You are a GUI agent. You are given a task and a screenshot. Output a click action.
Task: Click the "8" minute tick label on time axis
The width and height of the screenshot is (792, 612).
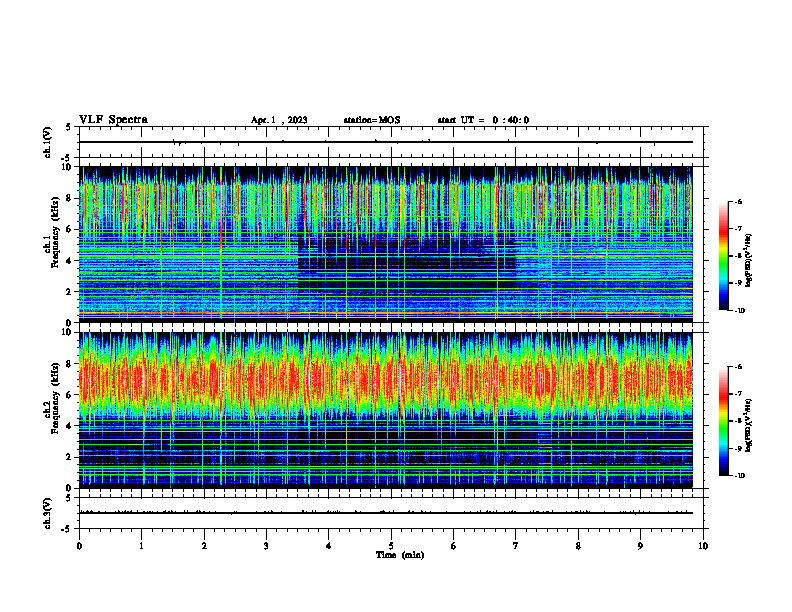(578, 546)
